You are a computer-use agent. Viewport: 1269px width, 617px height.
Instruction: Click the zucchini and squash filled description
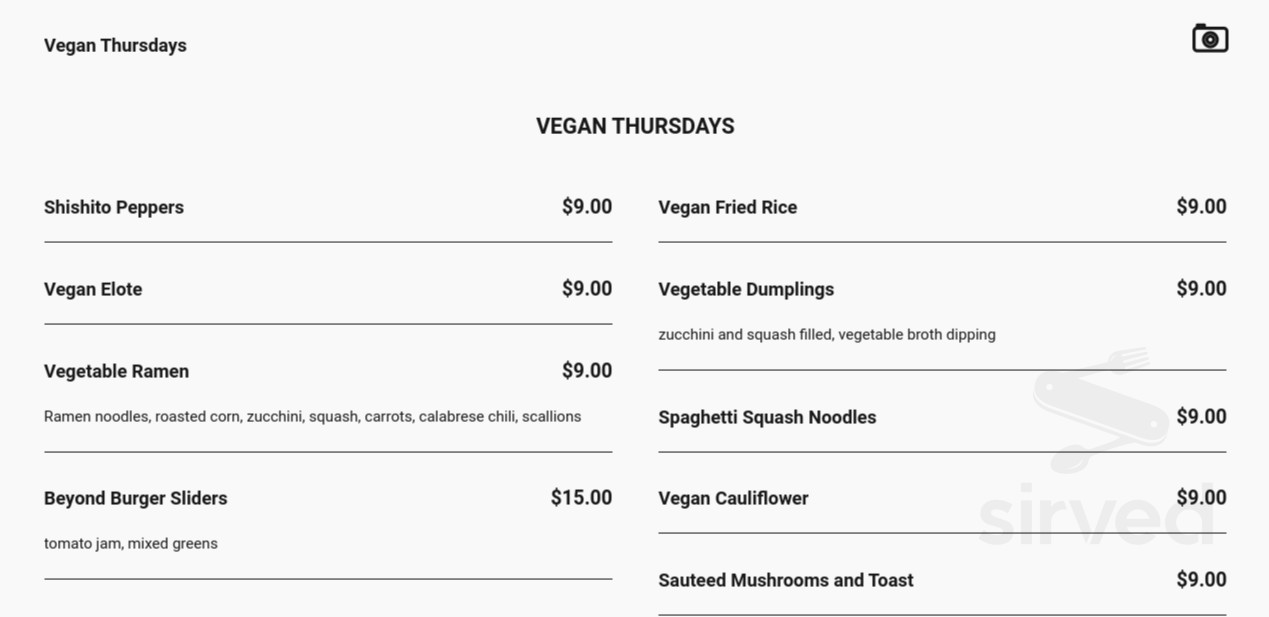[x=826, y=334]
